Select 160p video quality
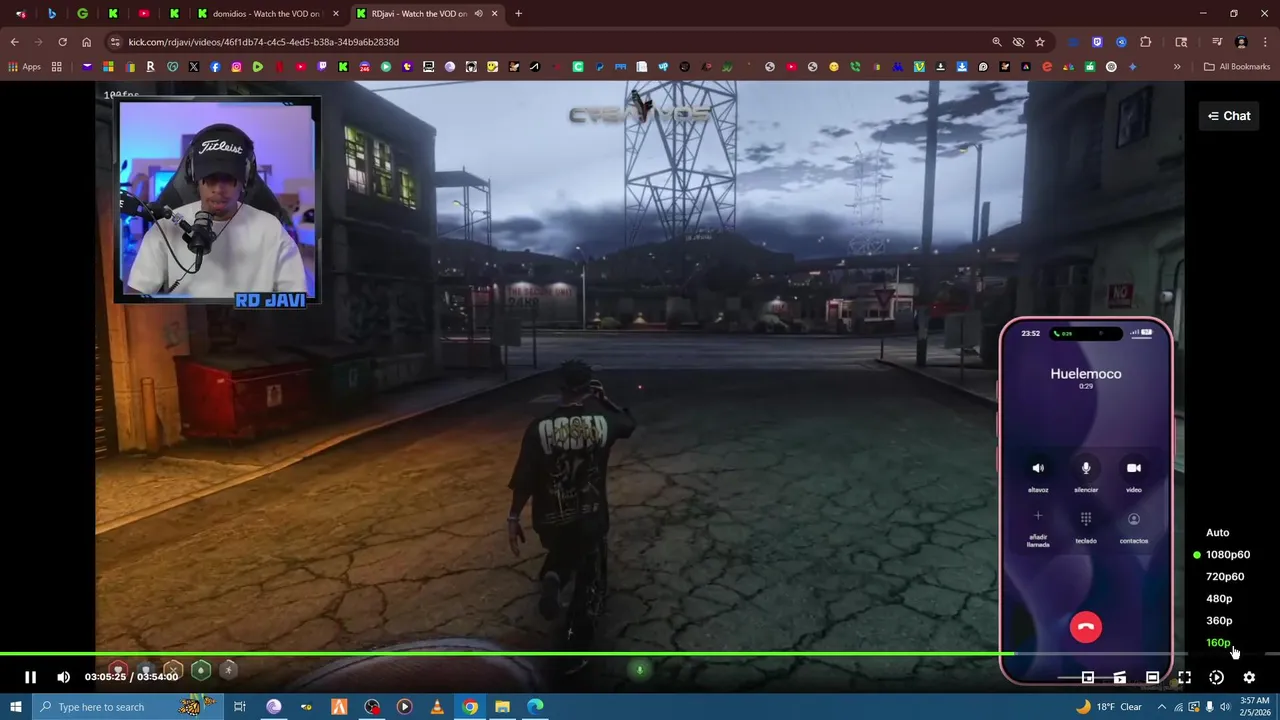The image size is (1280, 720). 1218,643
